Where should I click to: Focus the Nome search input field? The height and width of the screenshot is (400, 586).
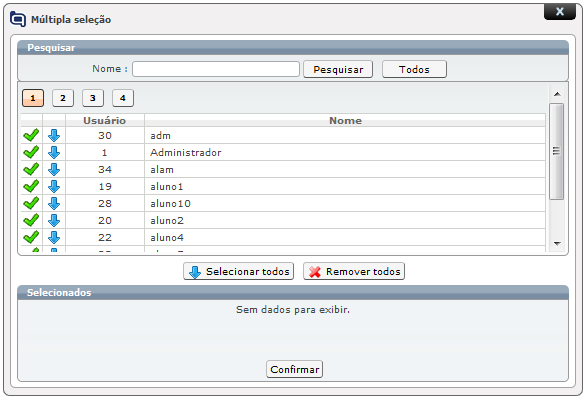216,69
